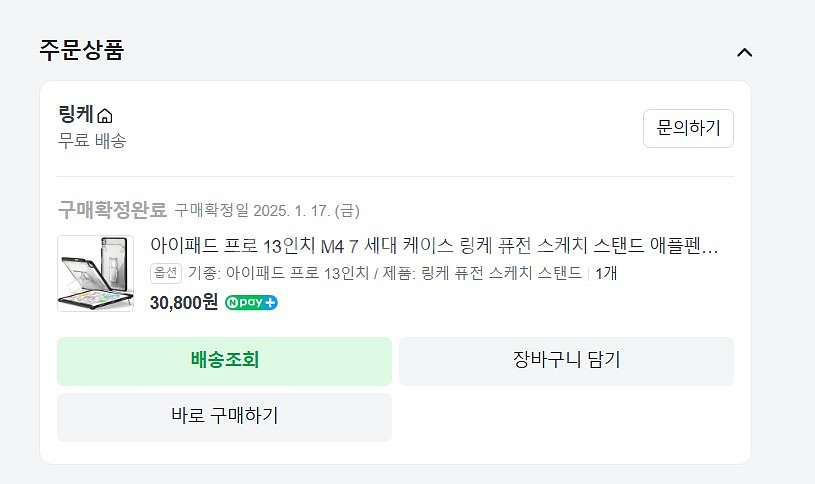Track delivery with 배송조회 button
The width and height of the screenshot is (815, 484).
click(224, 361)
